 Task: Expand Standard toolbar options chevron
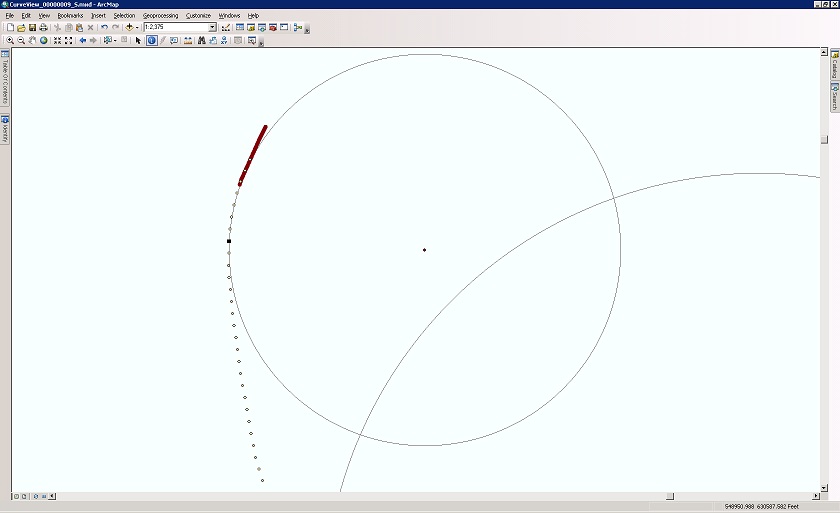[x=307, y=30]
